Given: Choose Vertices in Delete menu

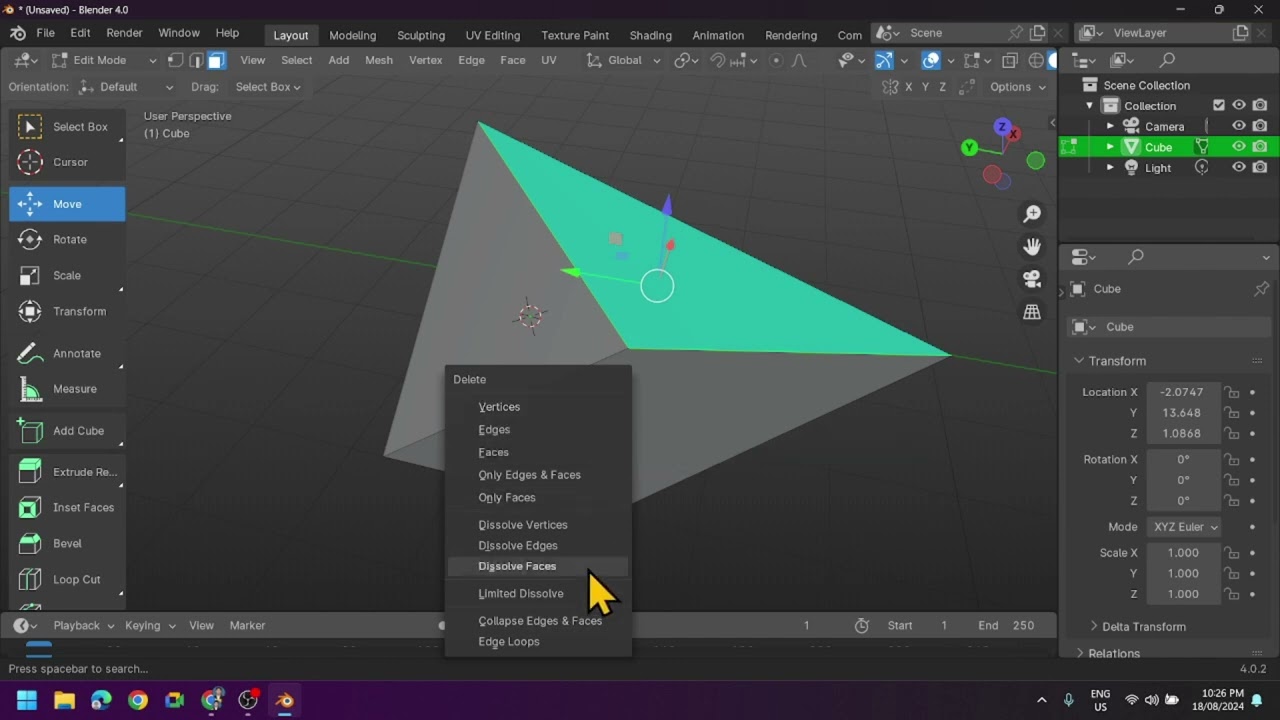Looking at the screenshot, I should [538, 407].
